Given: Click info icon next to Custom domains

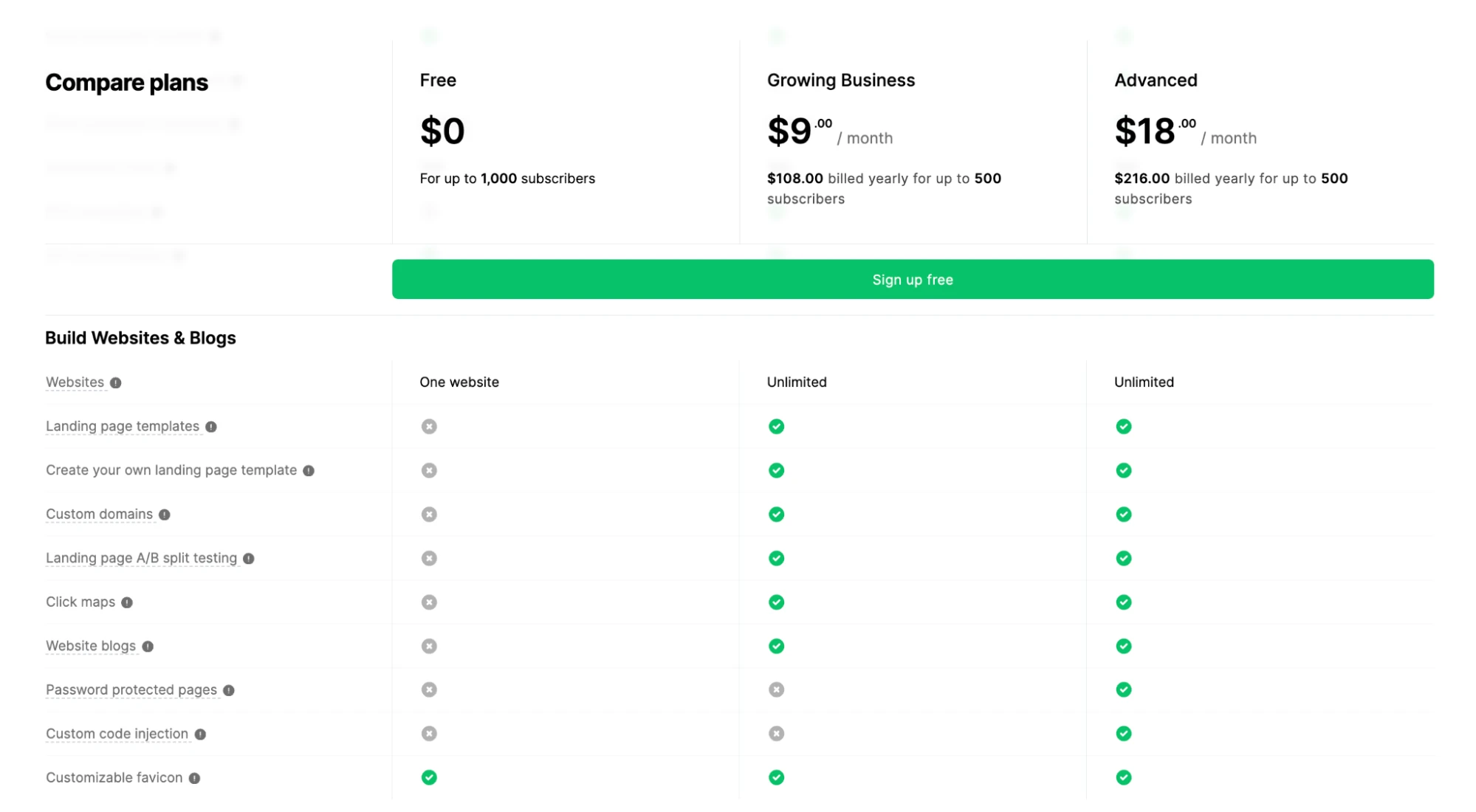Looking at the screenshot, I should [165, 515].
